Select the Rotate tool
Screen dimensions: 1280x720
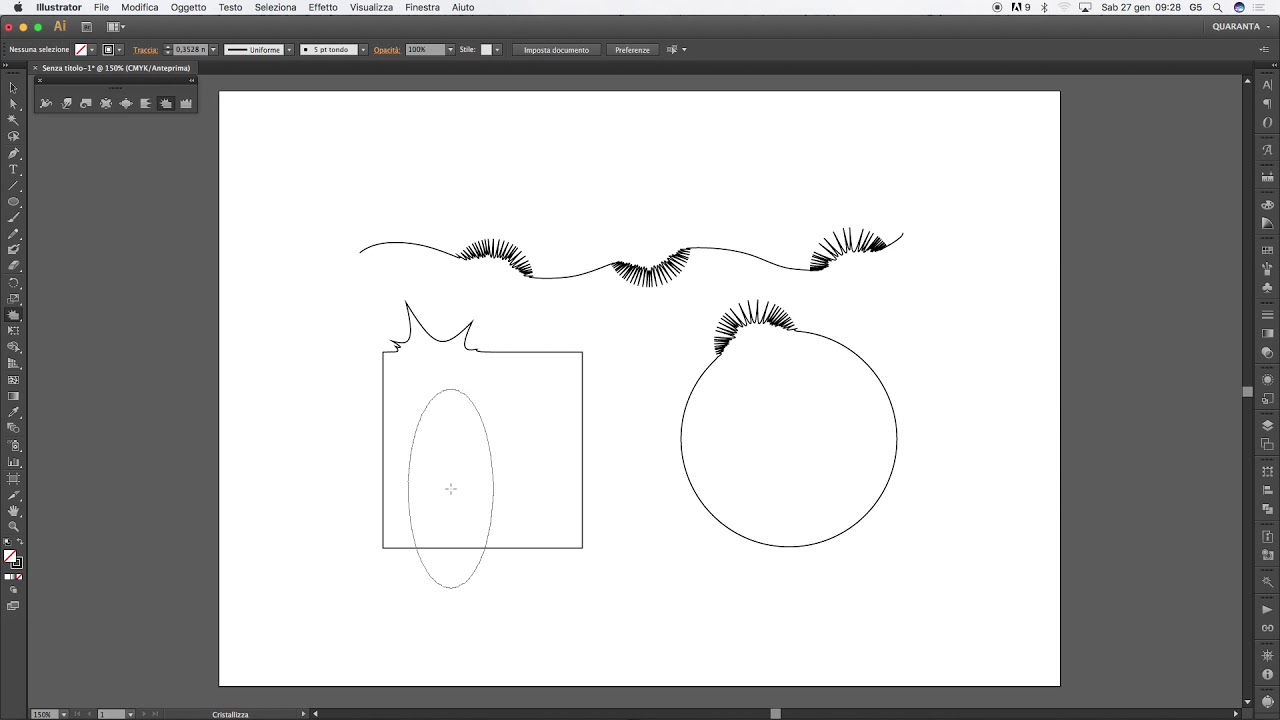(x=13, y=282)
